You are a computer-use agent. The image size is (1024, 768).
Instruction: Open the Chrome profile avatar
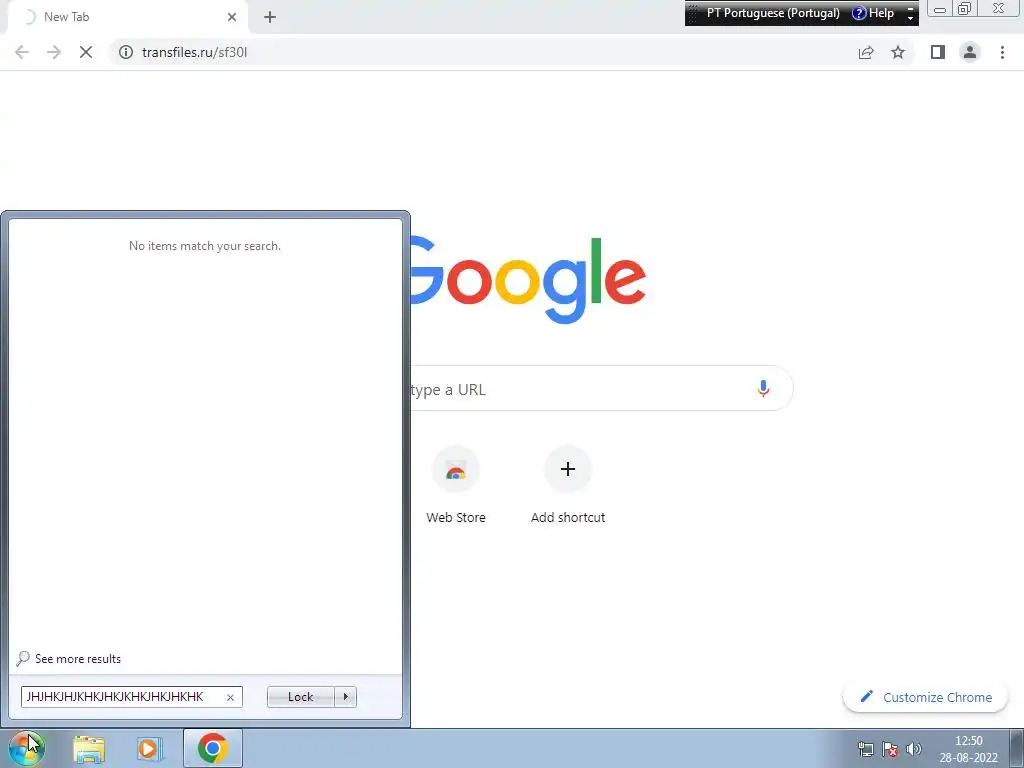[970, 52]
